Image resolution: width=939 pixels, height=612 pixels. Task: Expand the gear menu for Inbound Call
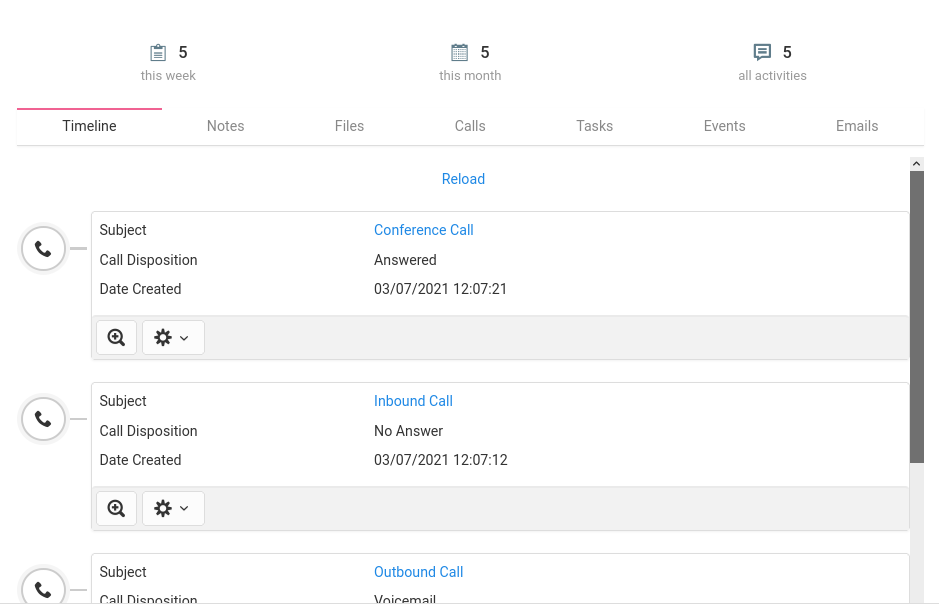coord(173,508)
